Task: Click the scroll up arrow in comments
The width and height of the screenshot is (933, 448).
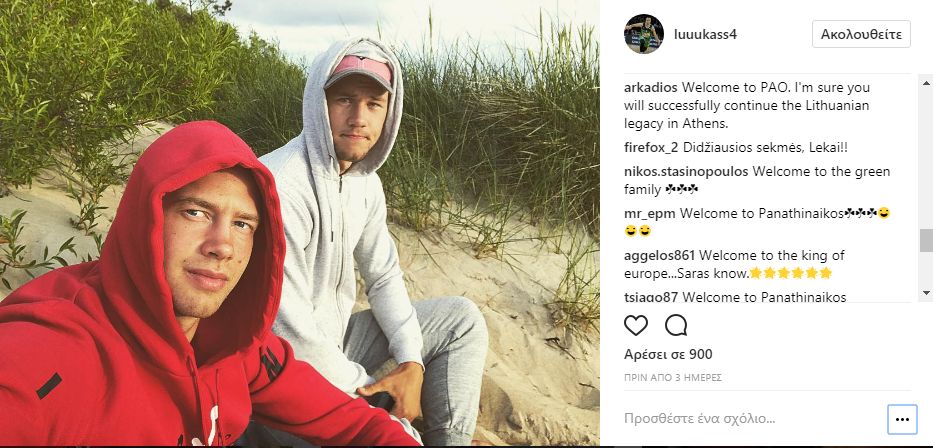Action: [926, 83]
